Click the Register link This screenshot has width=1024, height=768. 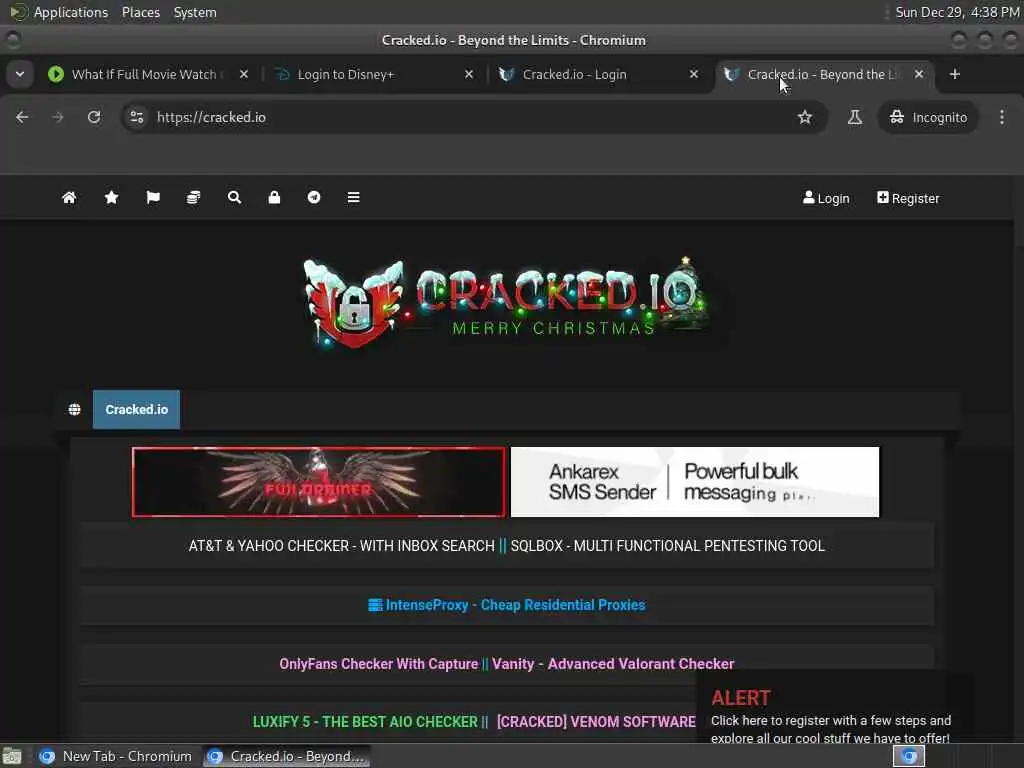pos(908,198)
